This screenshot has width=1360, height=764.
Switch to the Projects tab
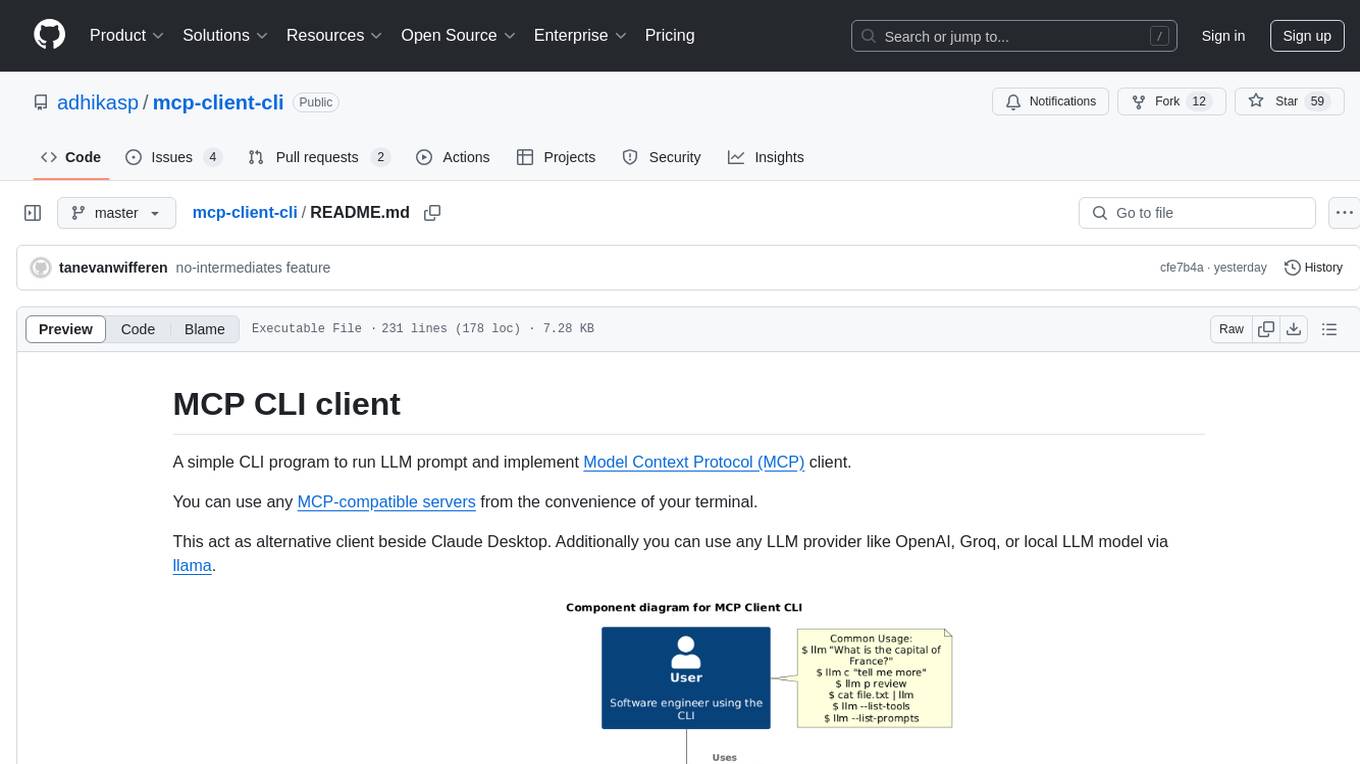point(556,157)
